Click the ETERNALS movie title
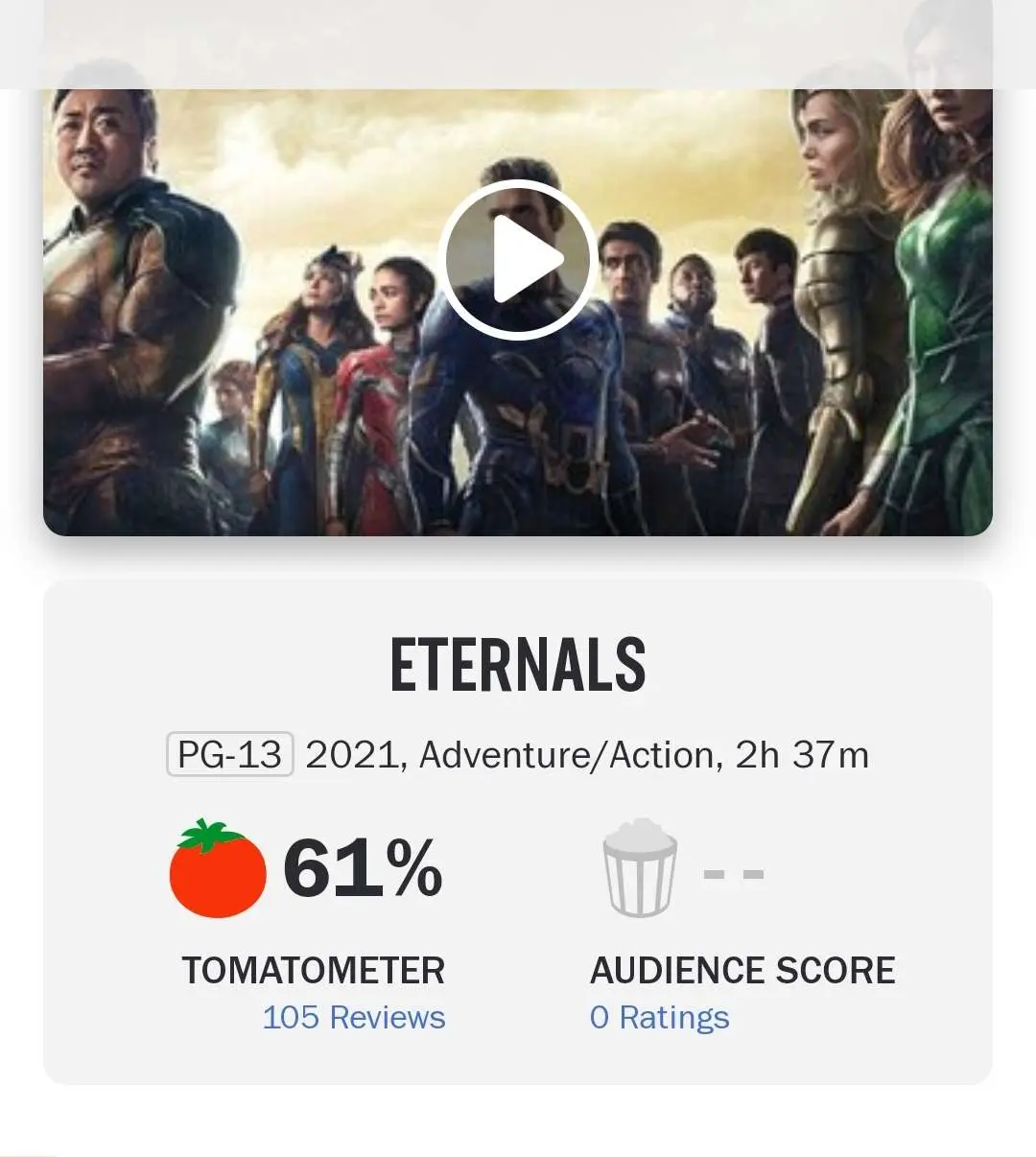 point(518,665)
